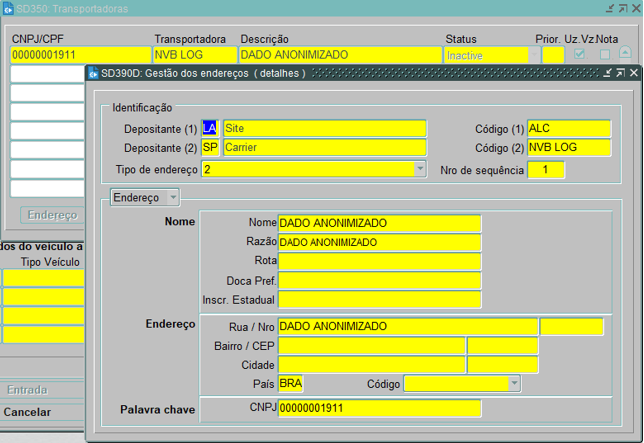Open the Código dropdown next to País

(x=514, y=383)
